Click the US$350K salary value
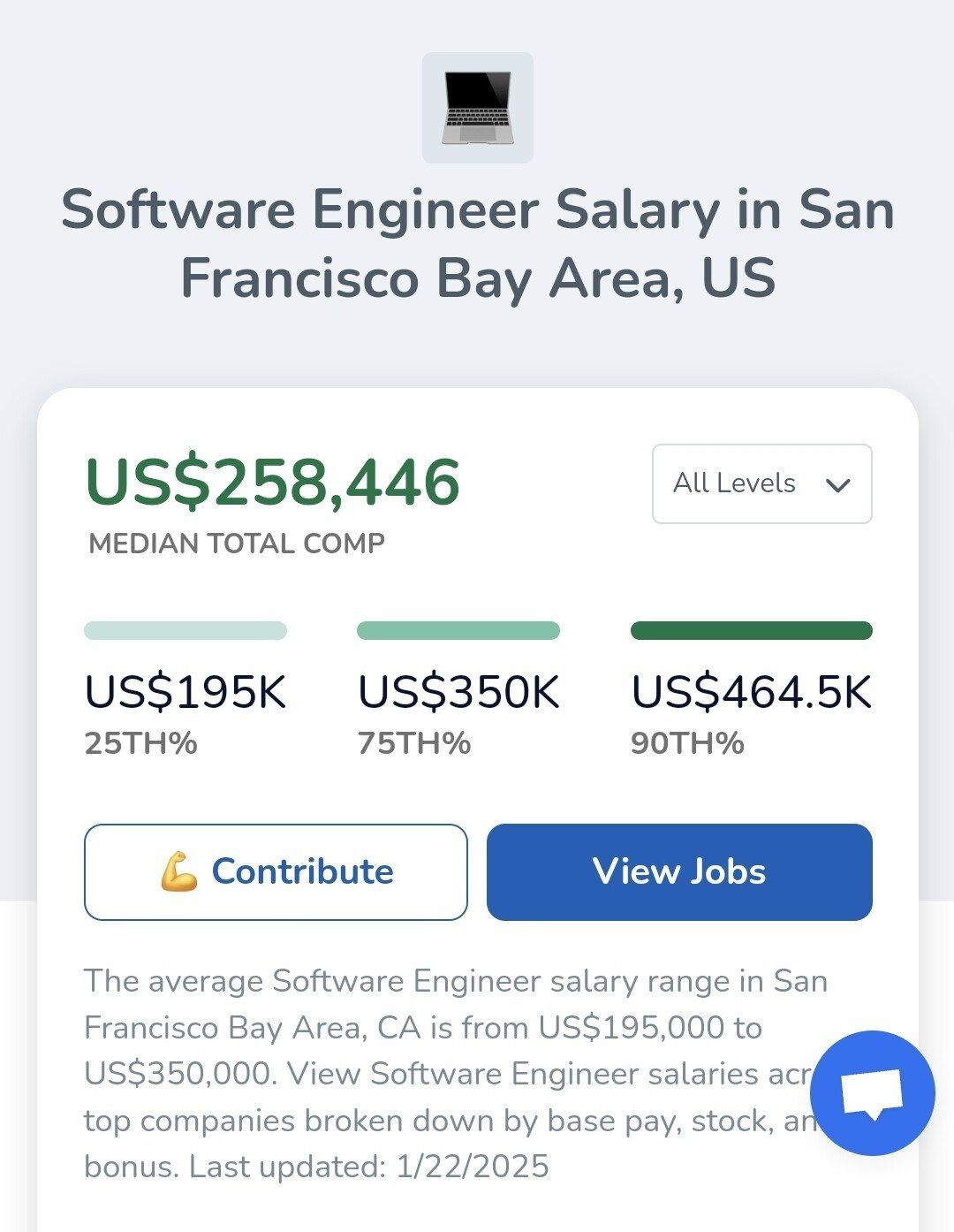The height and width of the screenshot is (1232, 954). pos(458,692)
